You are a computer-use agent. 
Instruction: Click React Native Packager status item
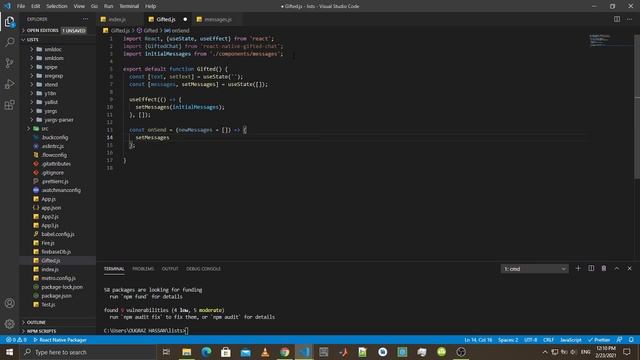[60, 340]
